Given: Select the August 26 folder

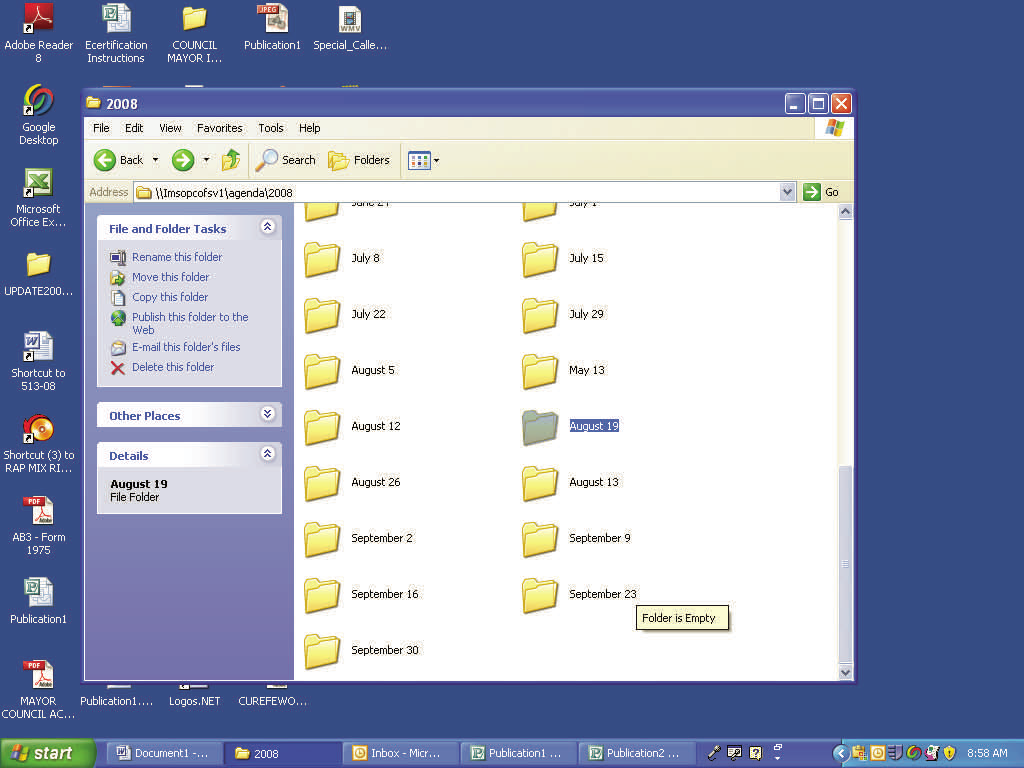Looking at the screenshot, I should click(353, 484).
